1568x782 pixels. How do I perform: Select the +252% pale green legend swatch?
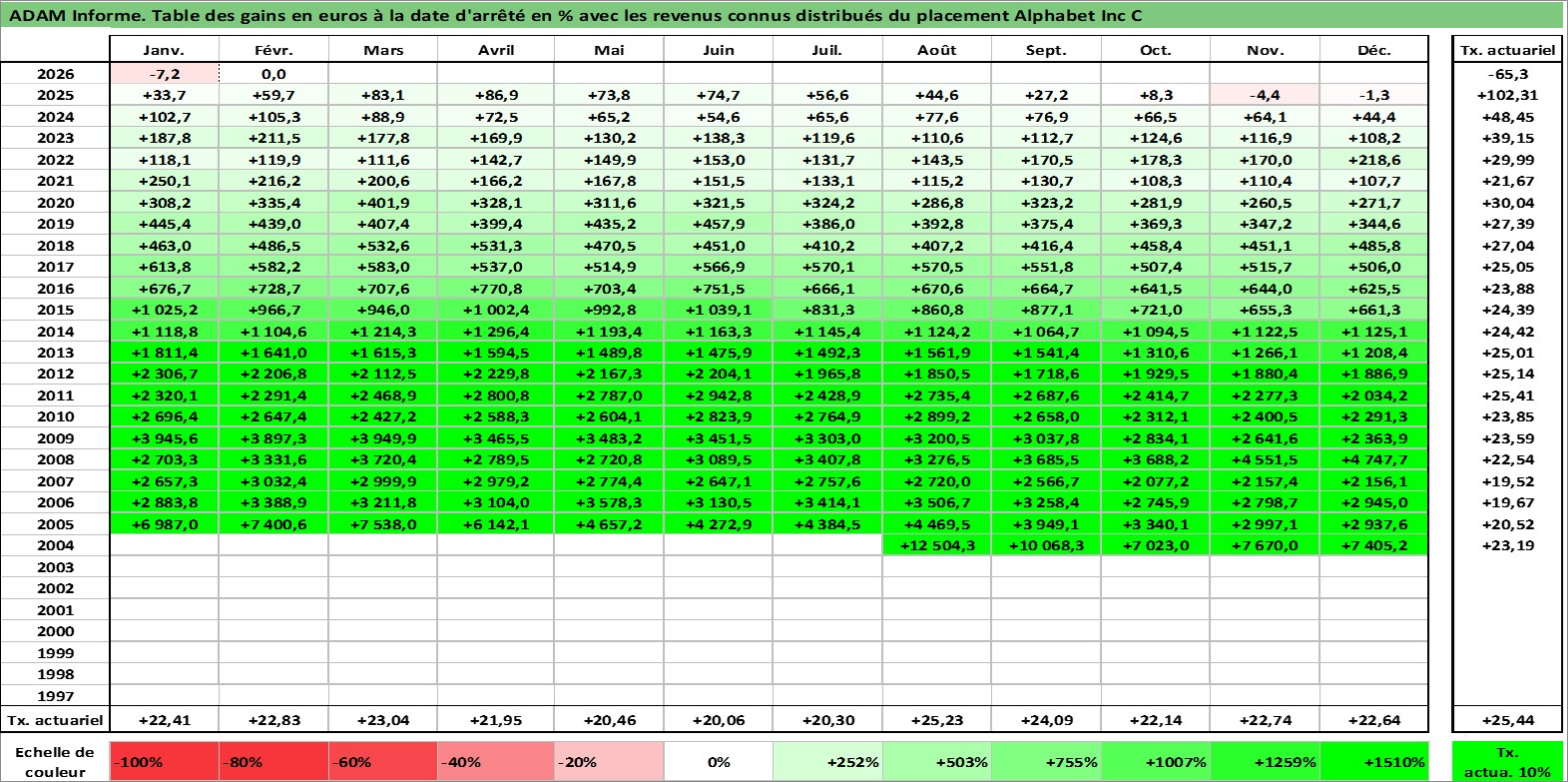(x=827, y=761)
